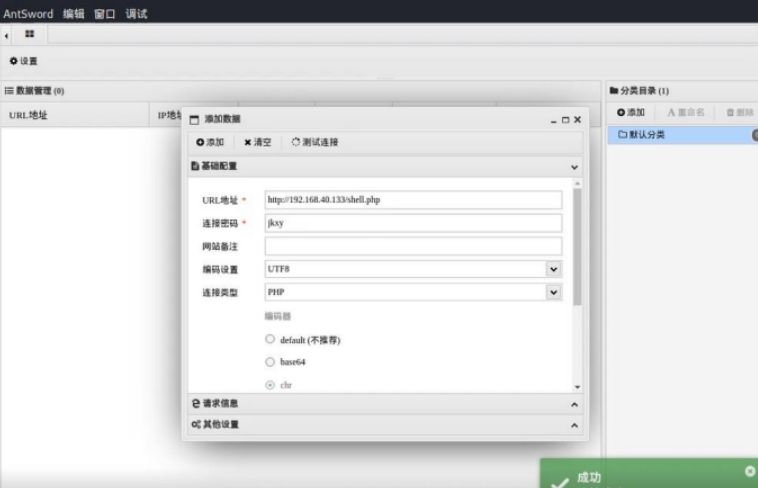Select the base64 encoder radio

[x=270, y=362]
